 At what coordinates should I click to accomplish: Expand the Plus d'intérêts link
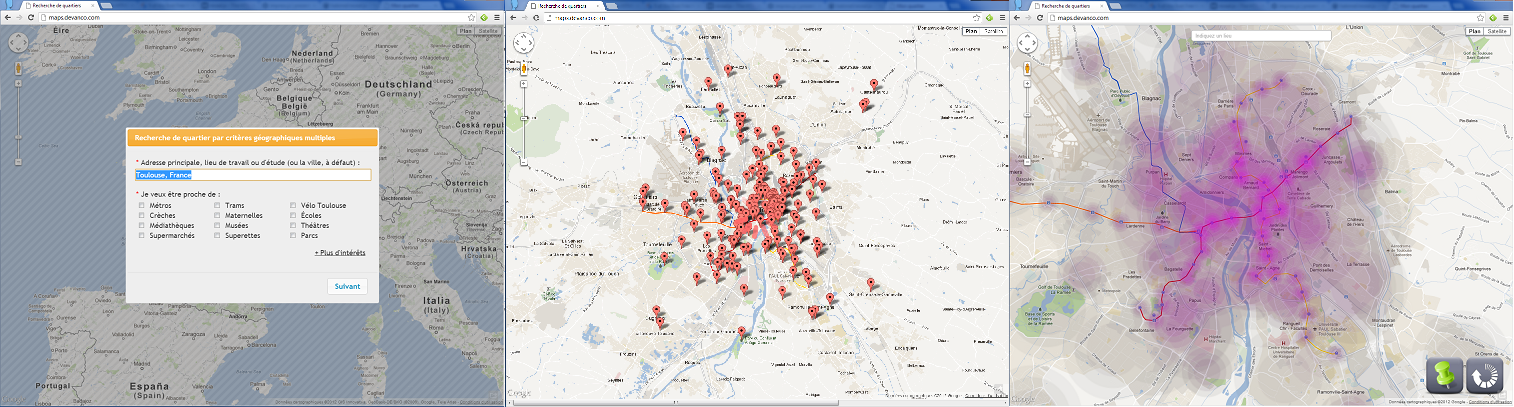coord(340,253)
